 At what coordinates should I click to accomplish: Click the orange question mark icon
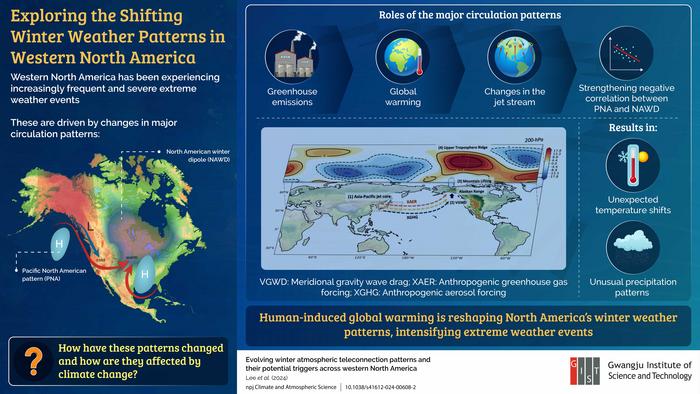(x=33, y=361)
